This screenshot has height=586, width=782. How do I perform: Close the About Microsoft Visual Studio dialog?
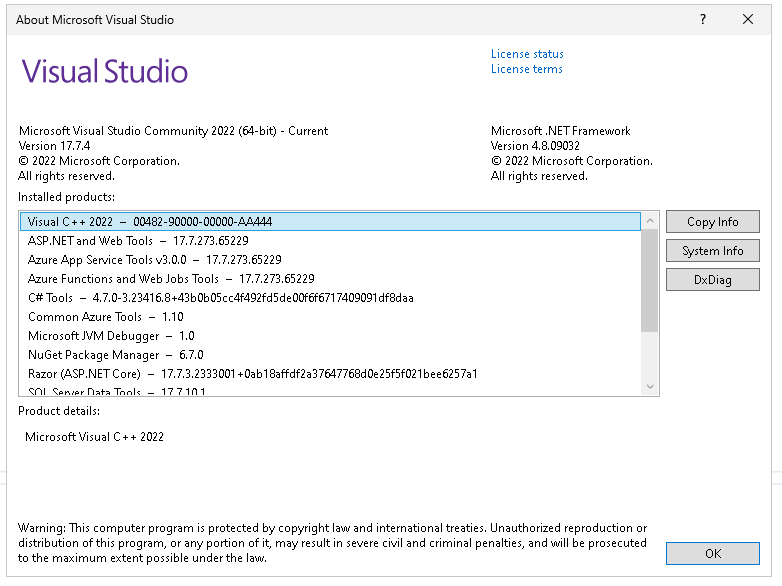748,19
